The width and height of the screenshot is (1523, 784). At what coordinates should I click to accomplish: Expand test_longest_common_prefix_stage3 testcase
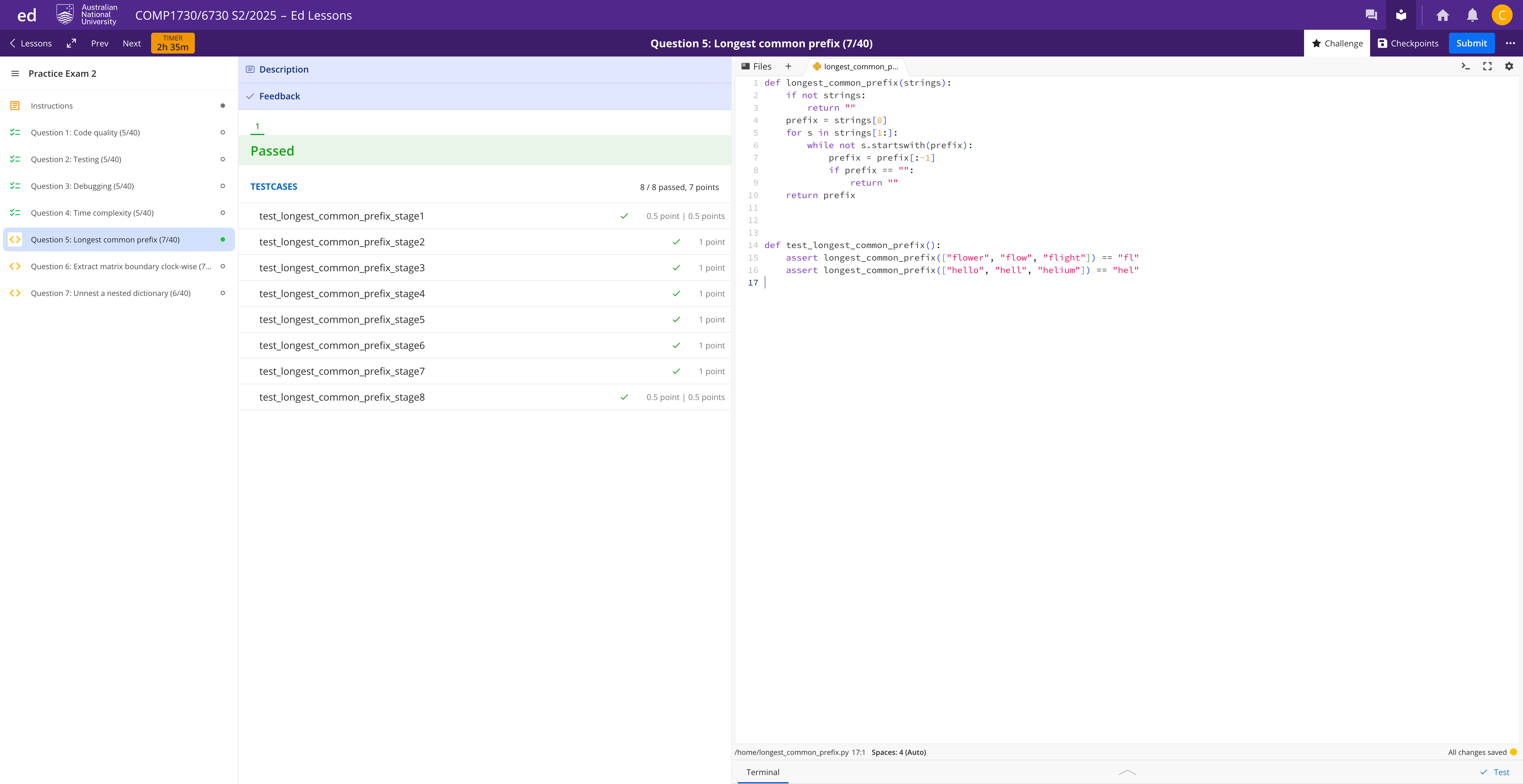(x=485, y=268)
